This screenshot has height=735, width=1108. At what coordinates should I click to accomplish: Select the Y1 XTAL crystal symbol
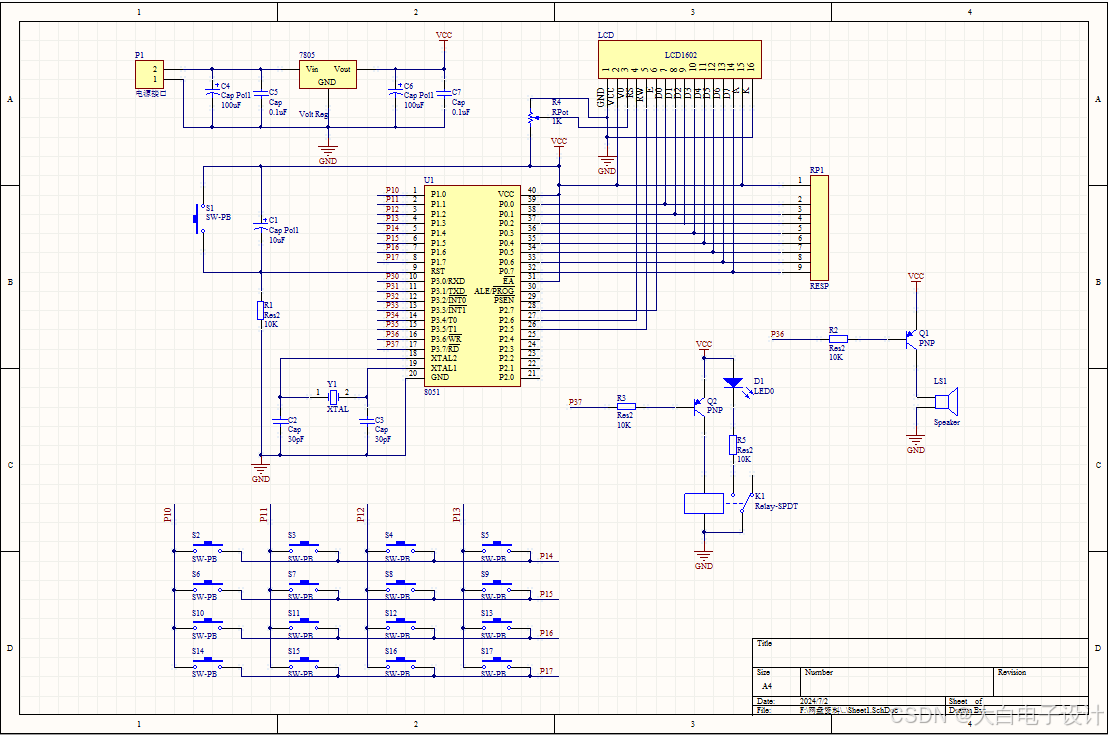pos(333,396)
